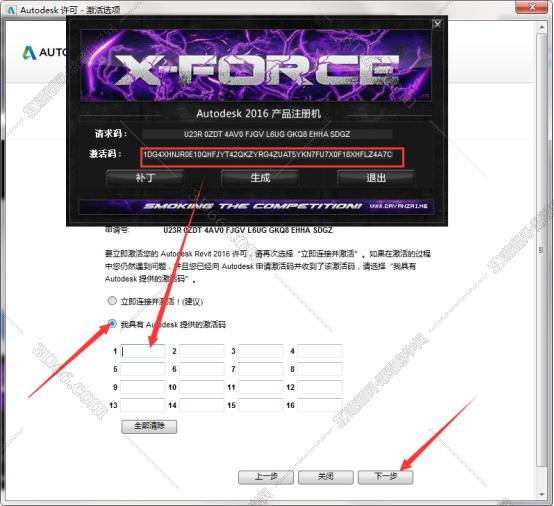Click the Autodesk 2016 产品注册机 heading

(x=259, y=113)
